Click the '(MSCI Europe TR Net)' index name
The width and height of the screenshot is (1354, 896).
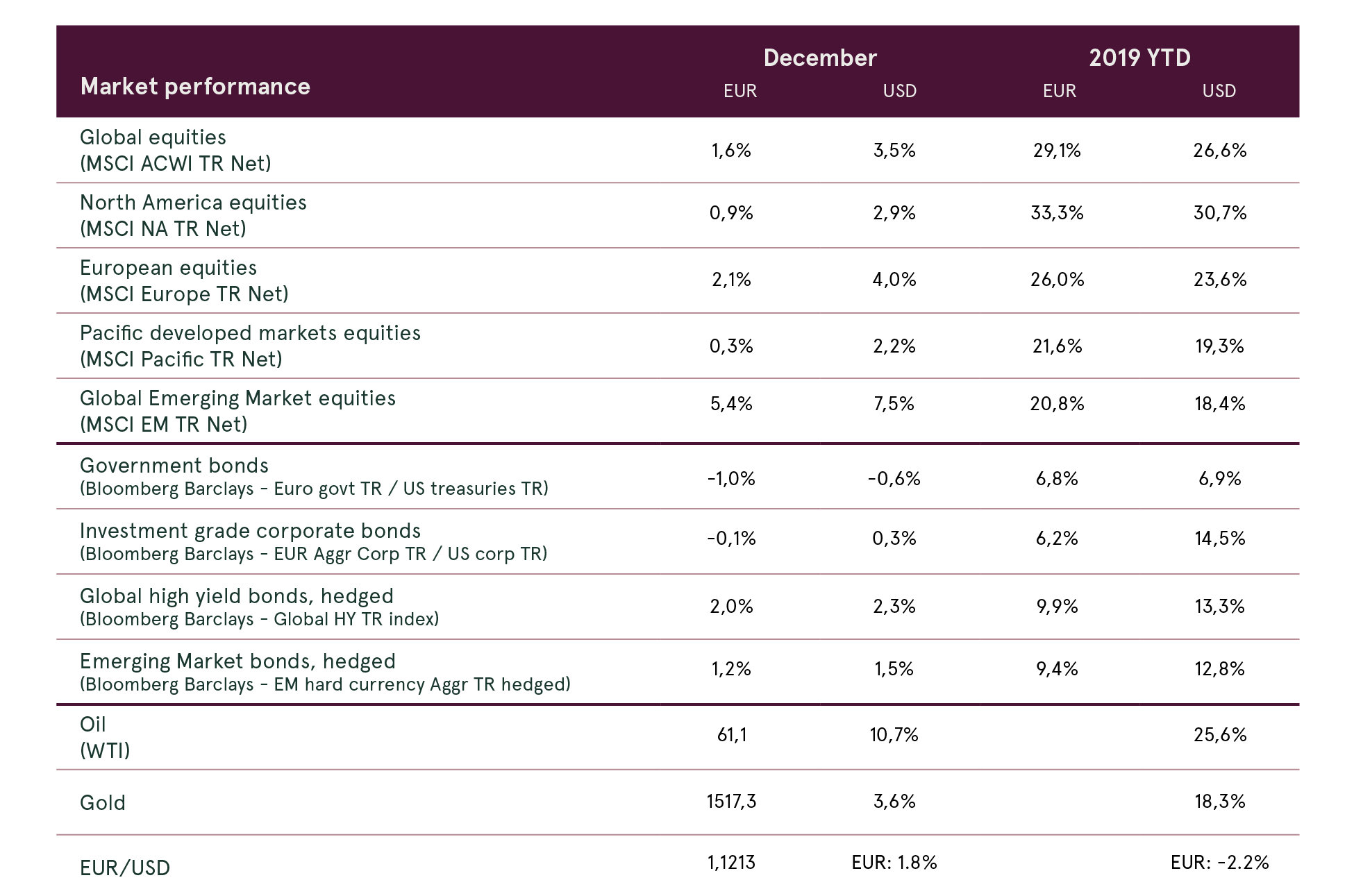184,294
